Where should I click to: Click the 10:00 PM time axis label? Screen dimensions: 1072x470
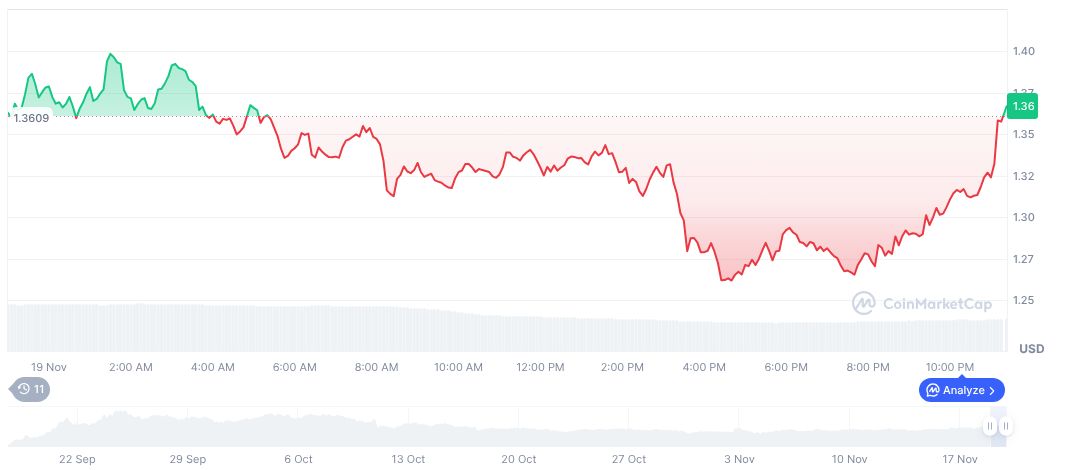point(950,367)
